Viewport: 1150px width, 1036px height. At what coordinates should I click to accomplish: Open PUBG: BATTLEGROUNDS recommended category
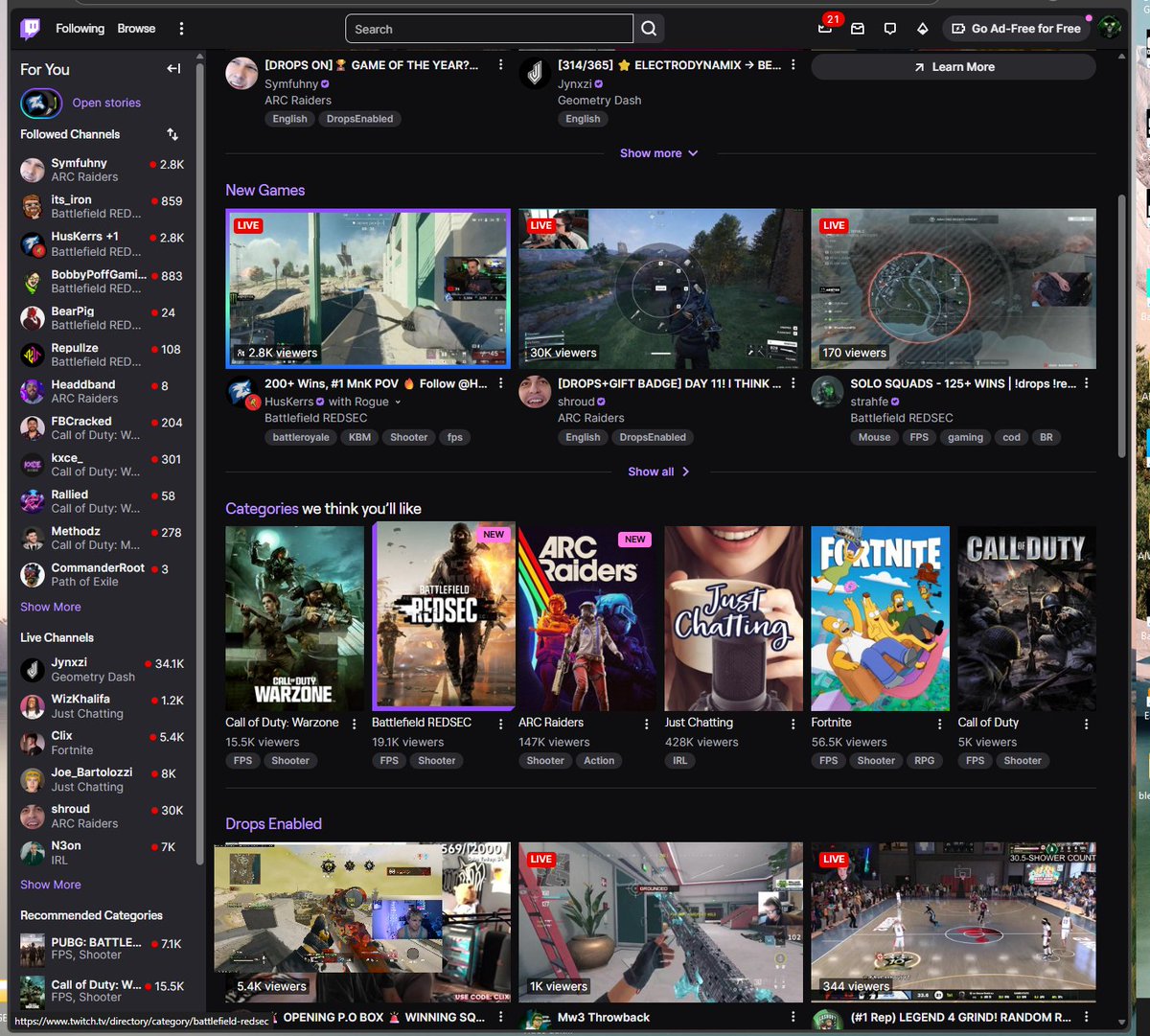pos(103,949)
